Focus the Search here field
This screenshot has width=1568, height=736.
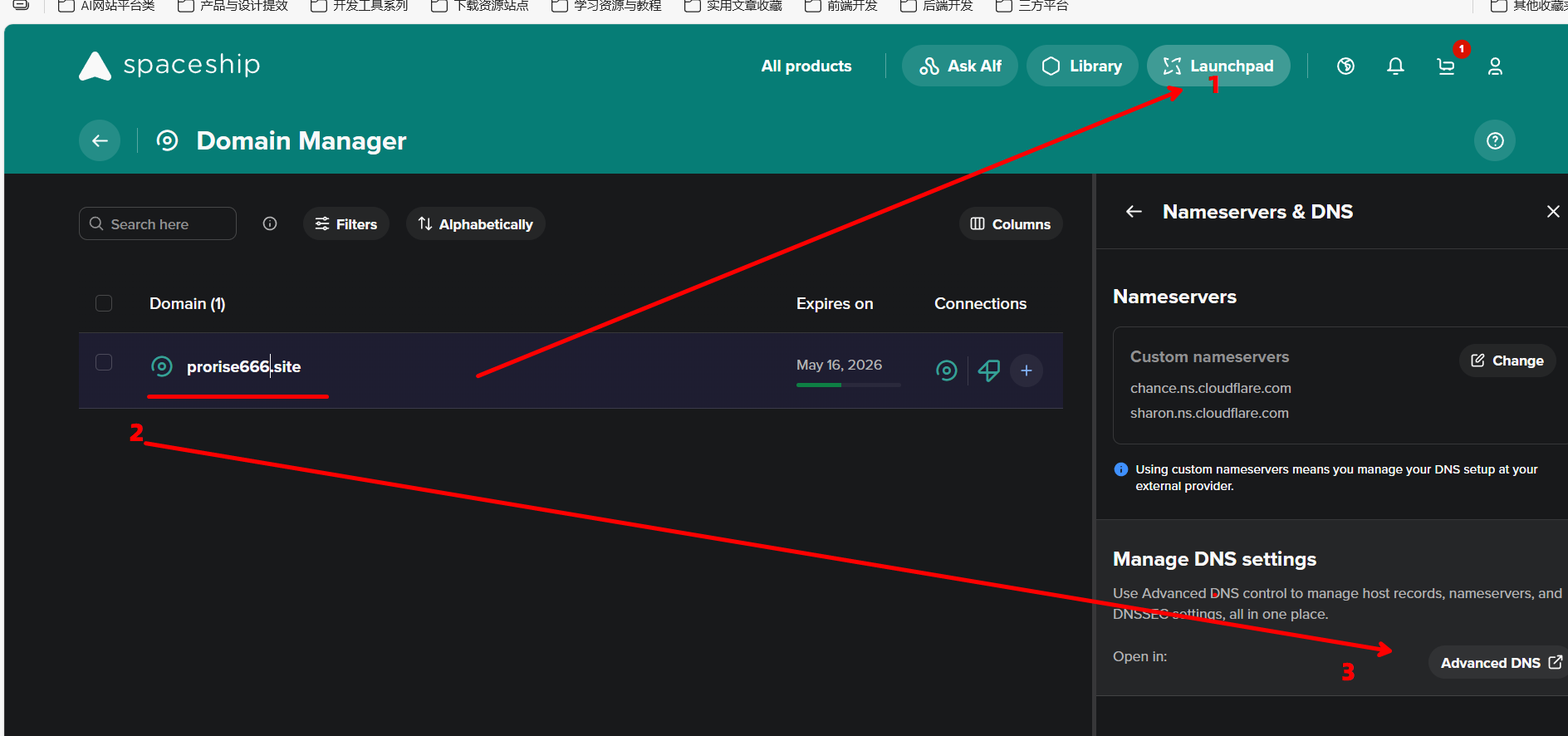[x=166, y=224]
